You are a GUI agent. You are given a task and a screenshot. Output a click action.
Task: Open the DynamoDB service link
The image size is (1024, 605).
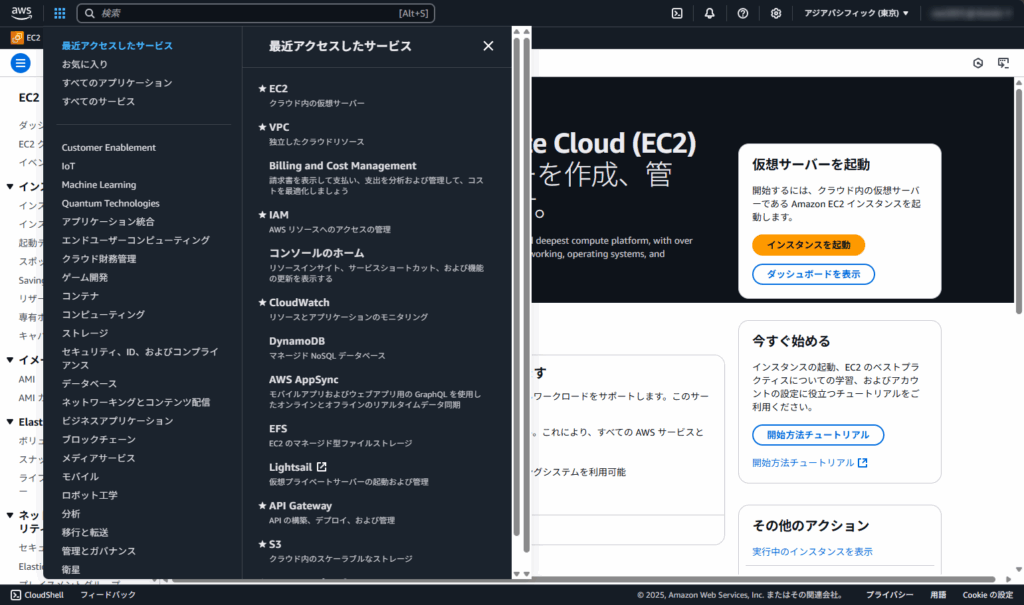[x=296, y=341]
